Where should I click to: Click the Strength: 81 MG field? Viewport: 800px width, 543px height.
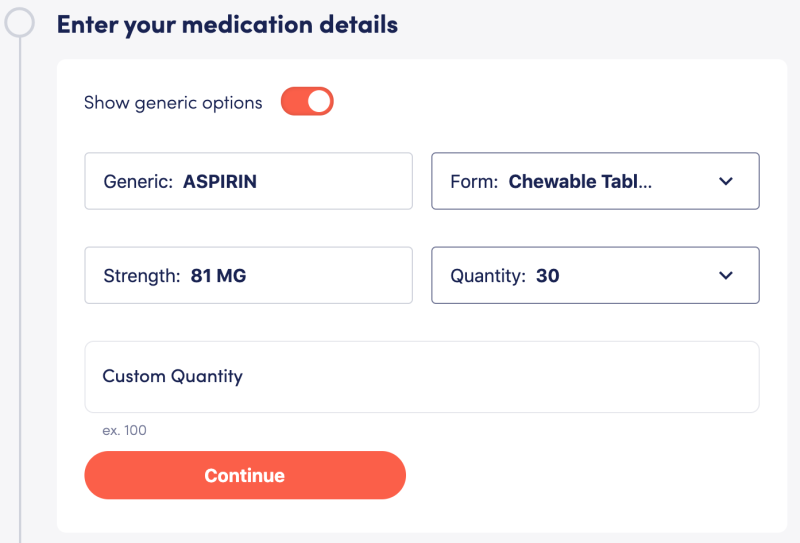(x=248, y=275)
